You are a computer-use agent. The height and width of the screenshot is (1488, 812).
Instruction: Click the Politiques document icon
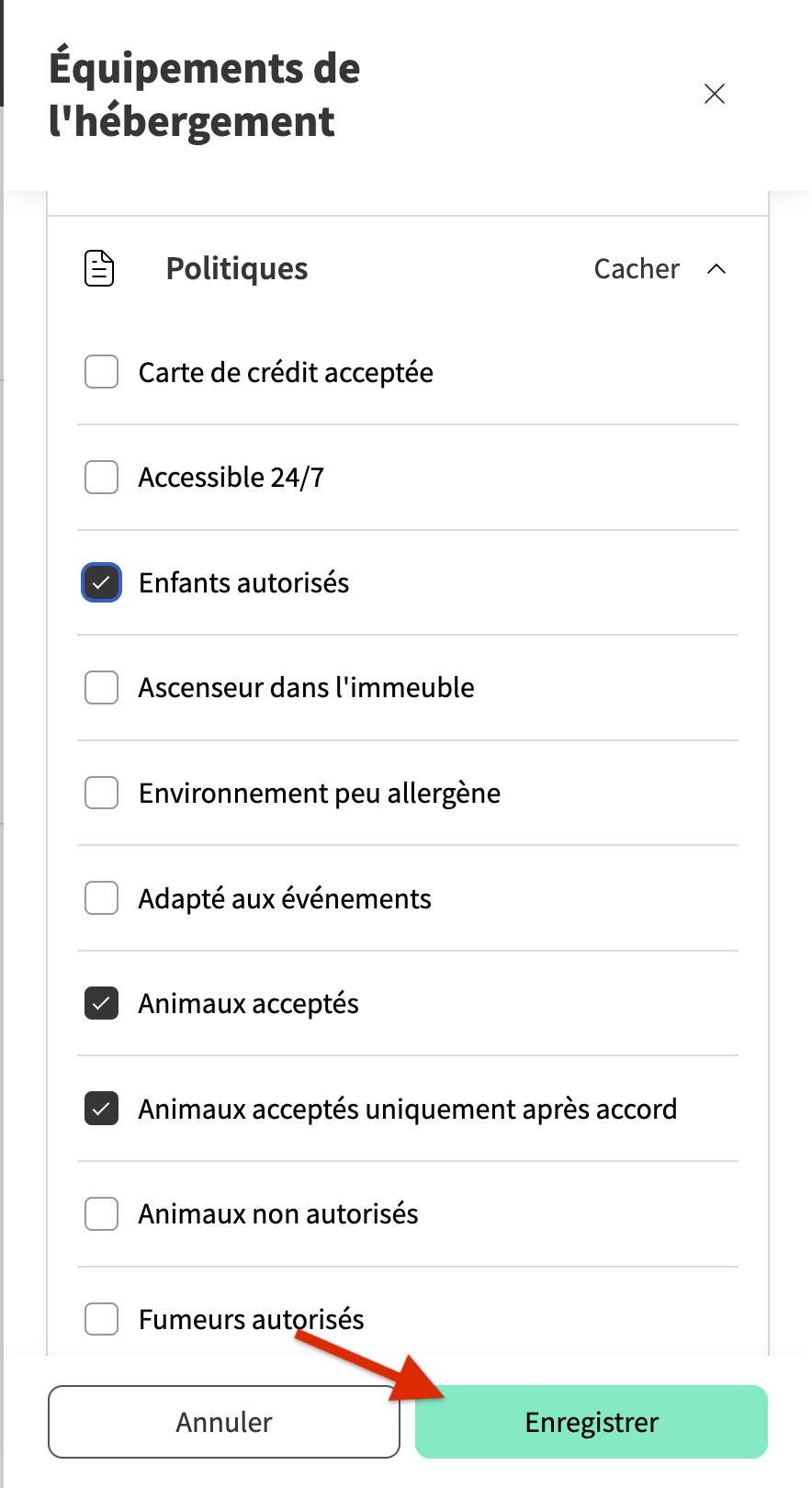pos(99,268)
